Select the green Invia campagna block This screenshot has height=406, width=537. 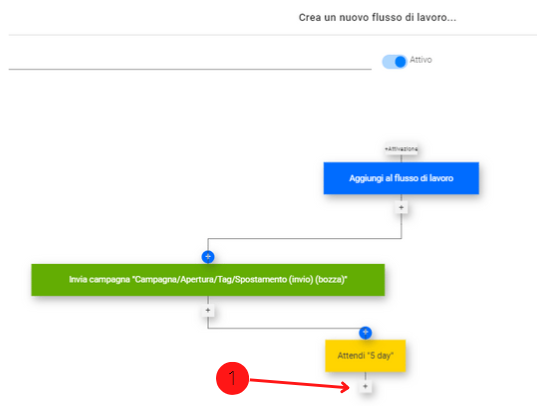point(208,280)
